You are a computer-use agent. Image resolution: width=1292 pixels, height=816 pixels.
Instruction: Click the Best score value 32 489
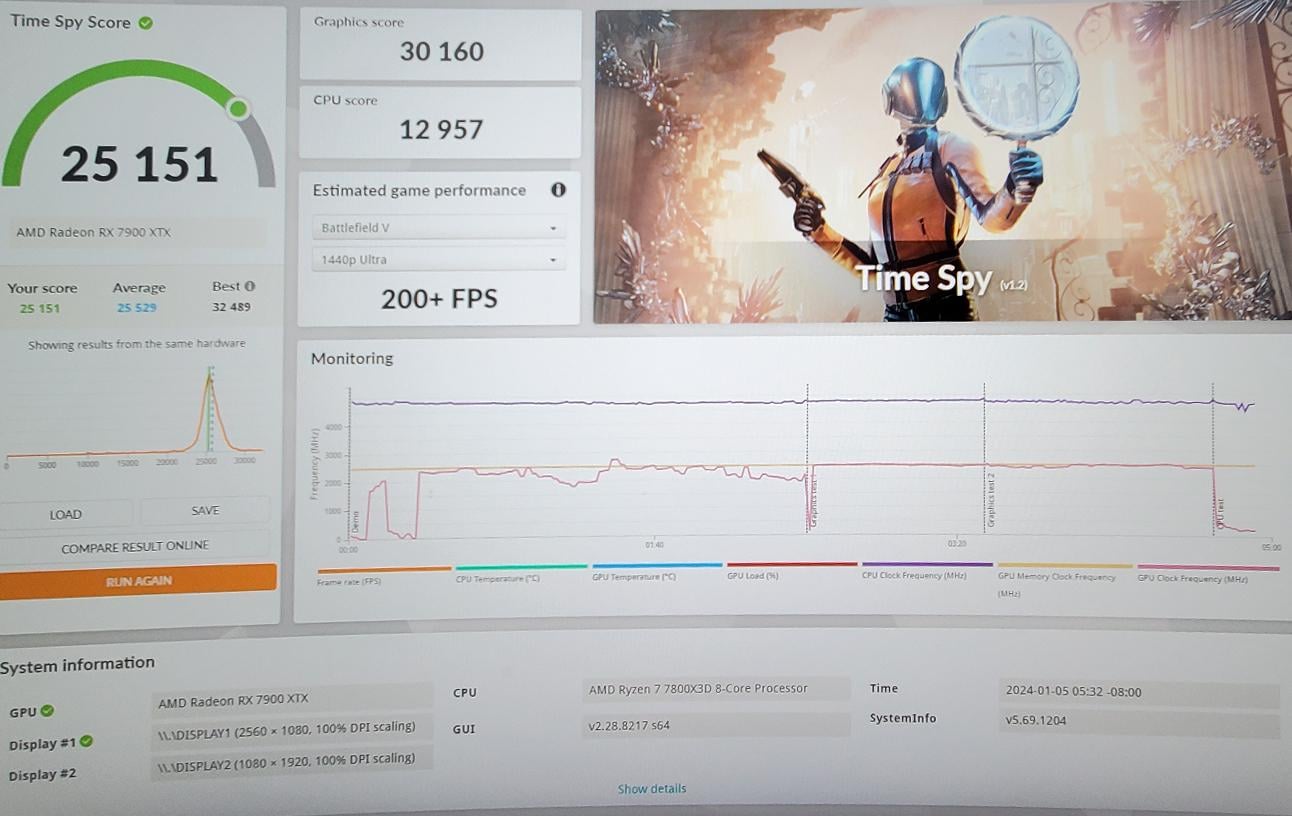click(231, 307)
